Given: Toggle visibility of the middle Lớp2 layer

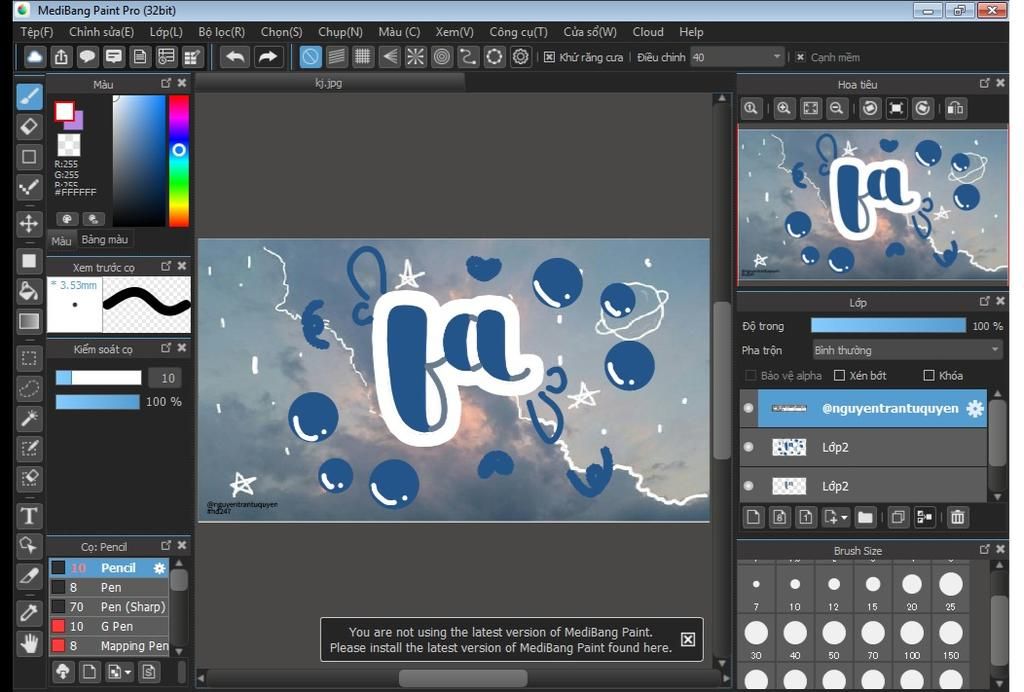Looking at the screenshot, I should coord(748,447).
